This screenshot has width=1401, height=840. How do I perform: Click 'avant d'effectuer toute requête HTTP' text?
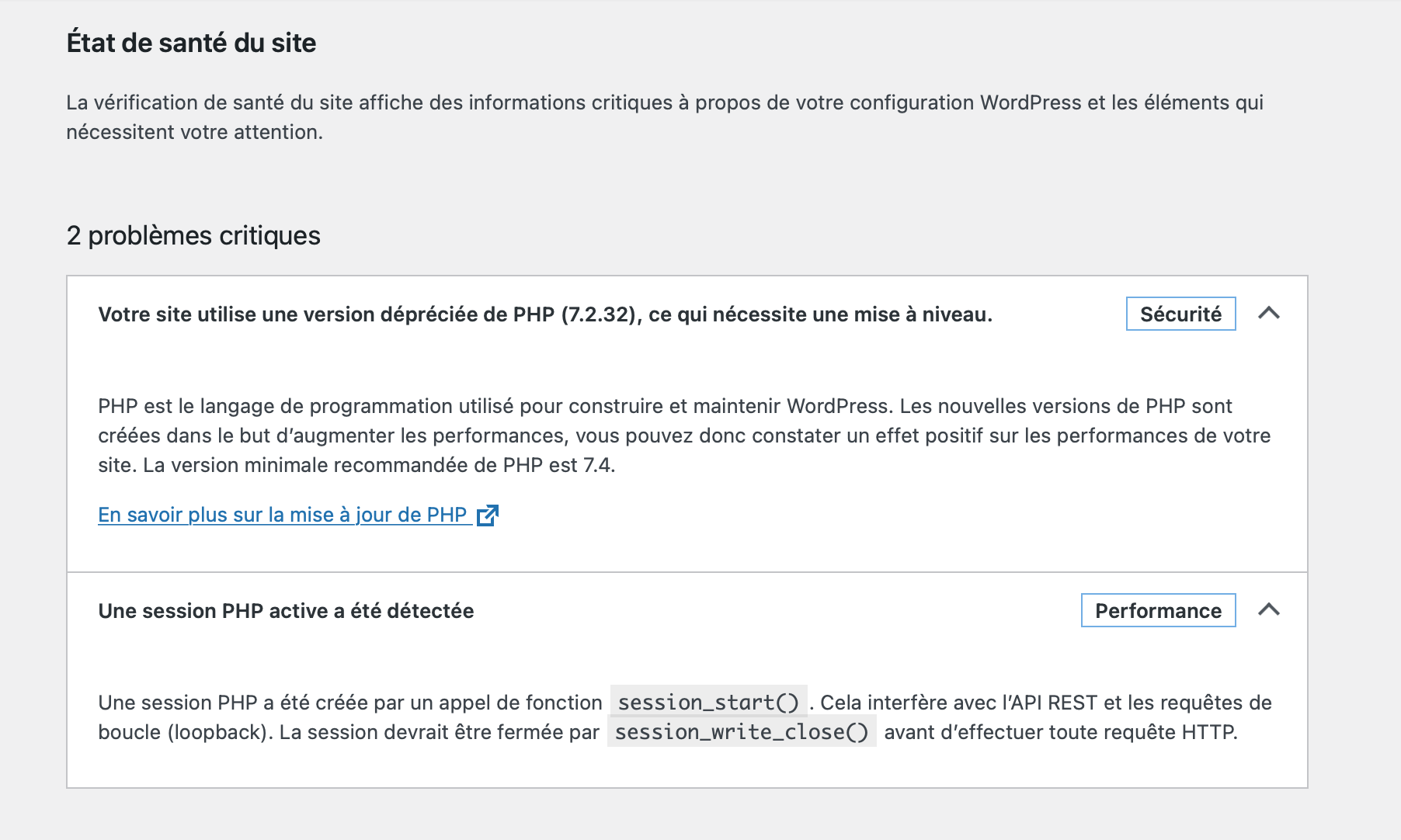pos(1060,732)
